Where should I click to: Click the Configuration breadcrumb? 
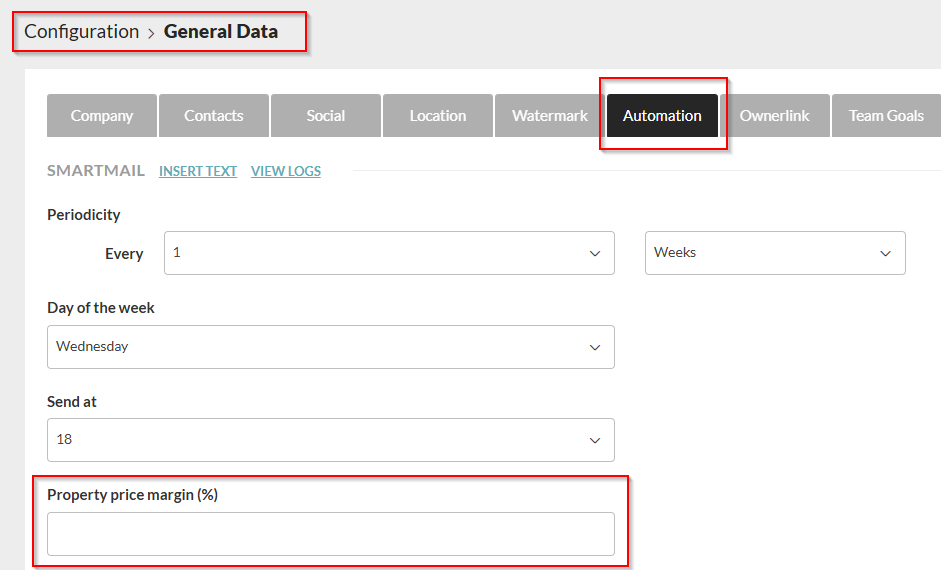click(x=82, y=31)
